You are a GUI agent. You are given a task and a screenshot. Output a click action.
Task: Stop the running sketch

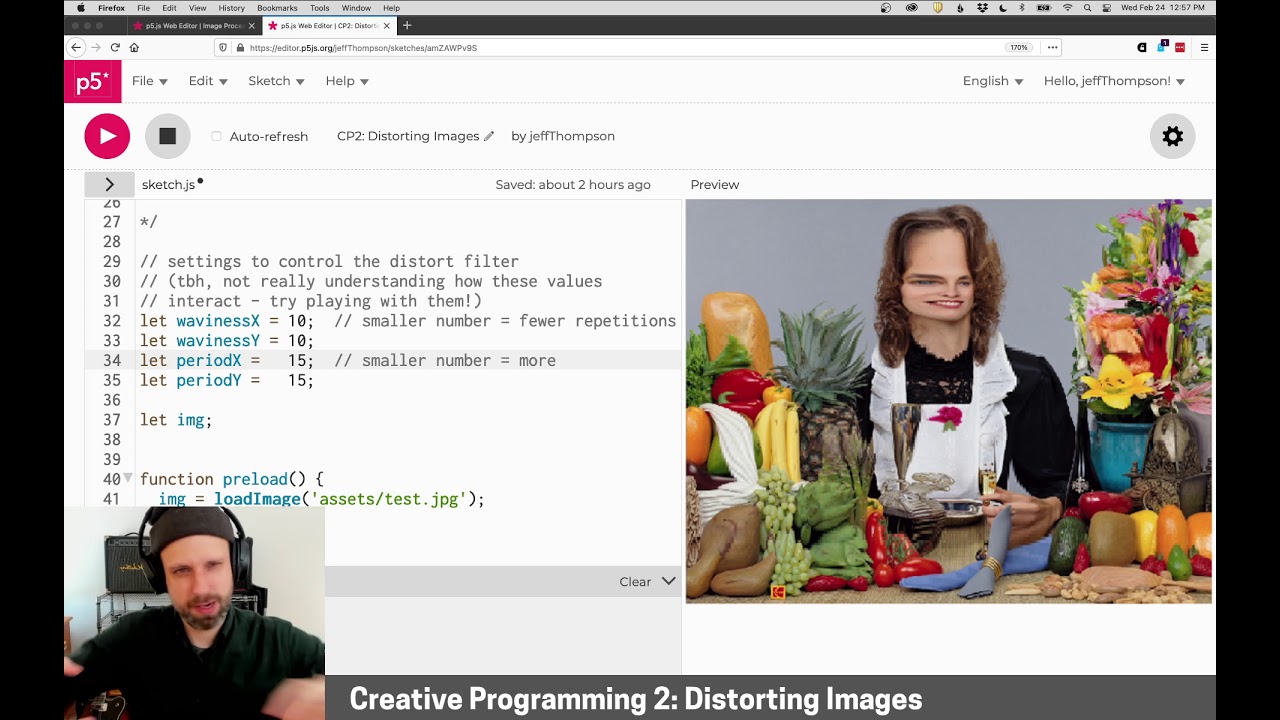click(x=167, y=136)
